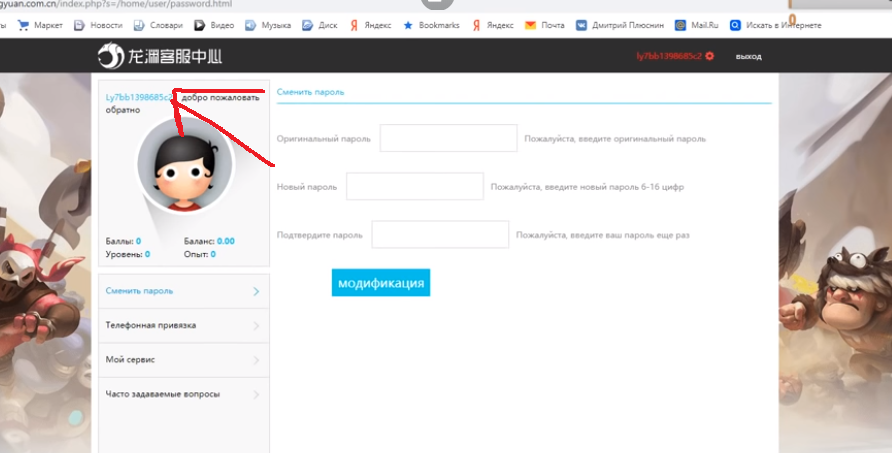Screen dimensions: 892x453
Task: Click the Баллы value 0
Action: pos(138,241)
